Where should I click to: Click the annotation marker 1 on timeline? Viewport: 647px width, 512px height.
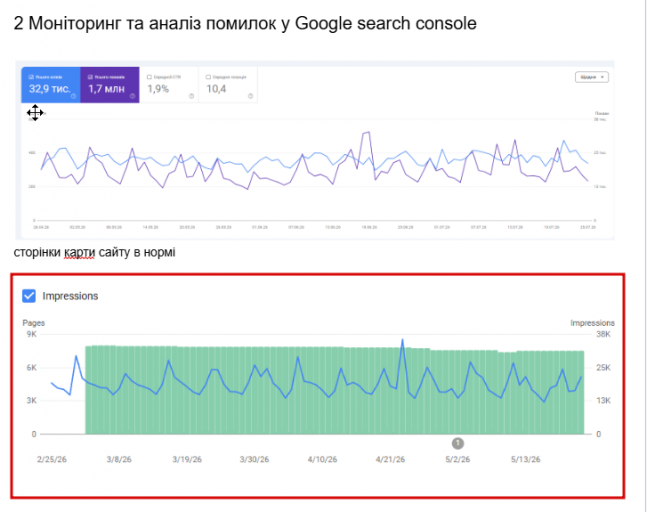point(458,443)
